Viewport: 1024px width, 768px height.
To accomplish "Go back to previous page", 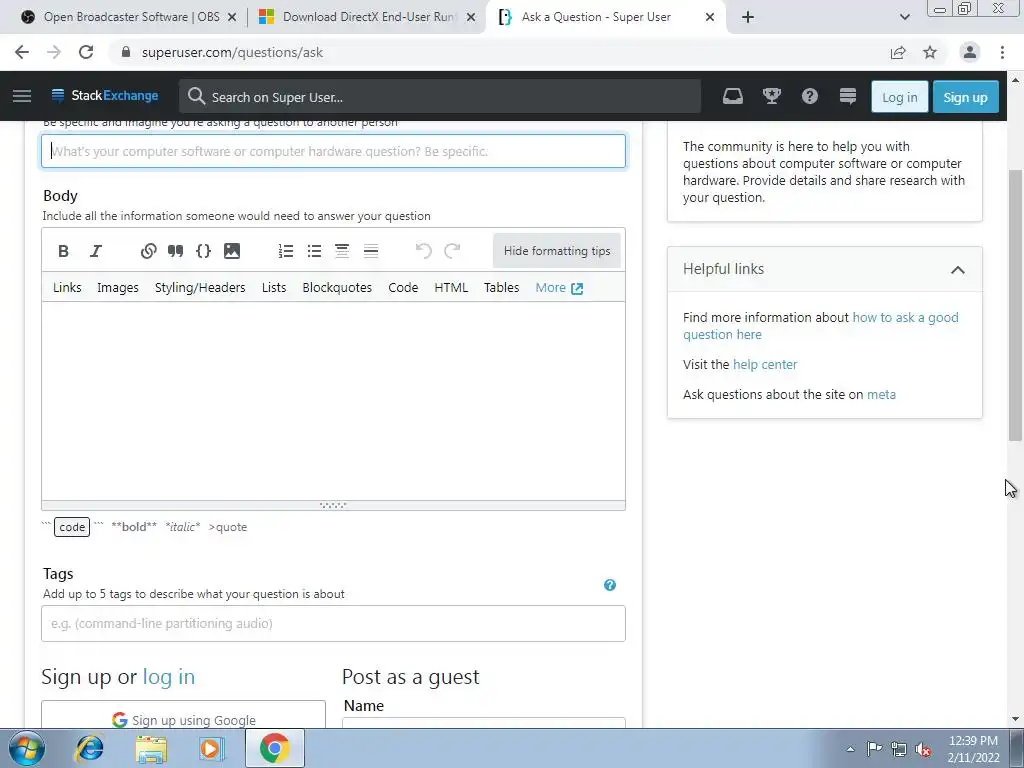I will pos(22,52).
